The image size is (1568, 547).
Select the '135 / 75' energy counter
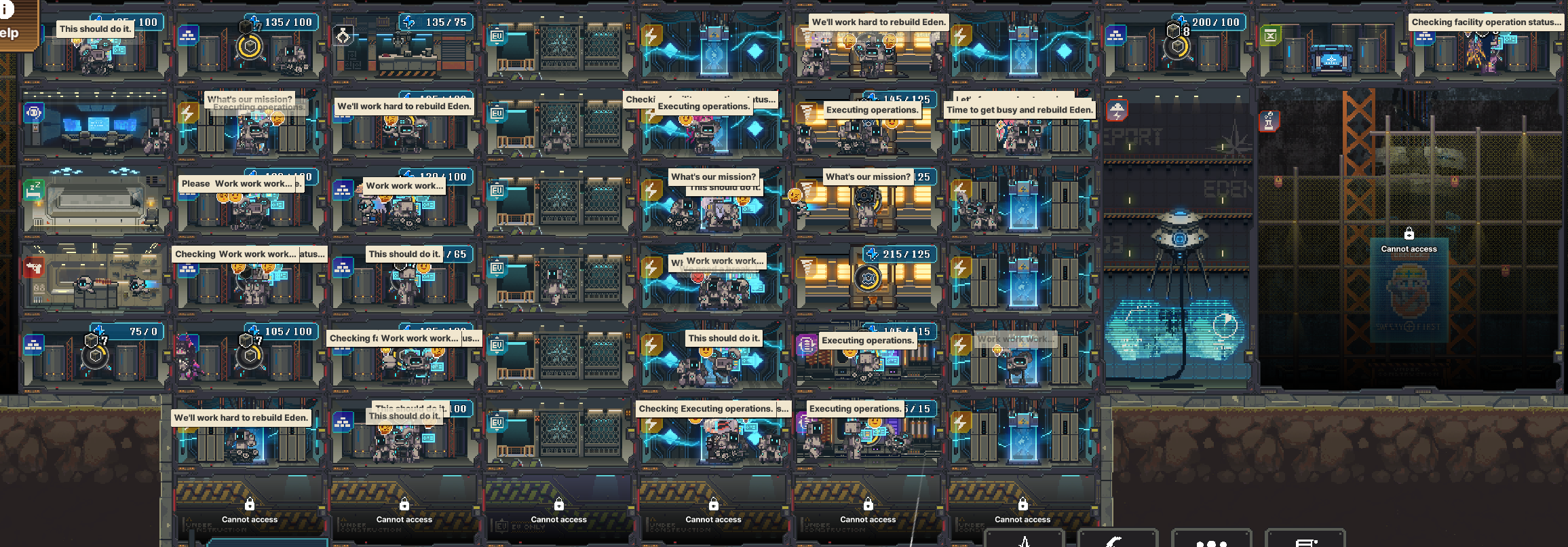pos(436,22)
